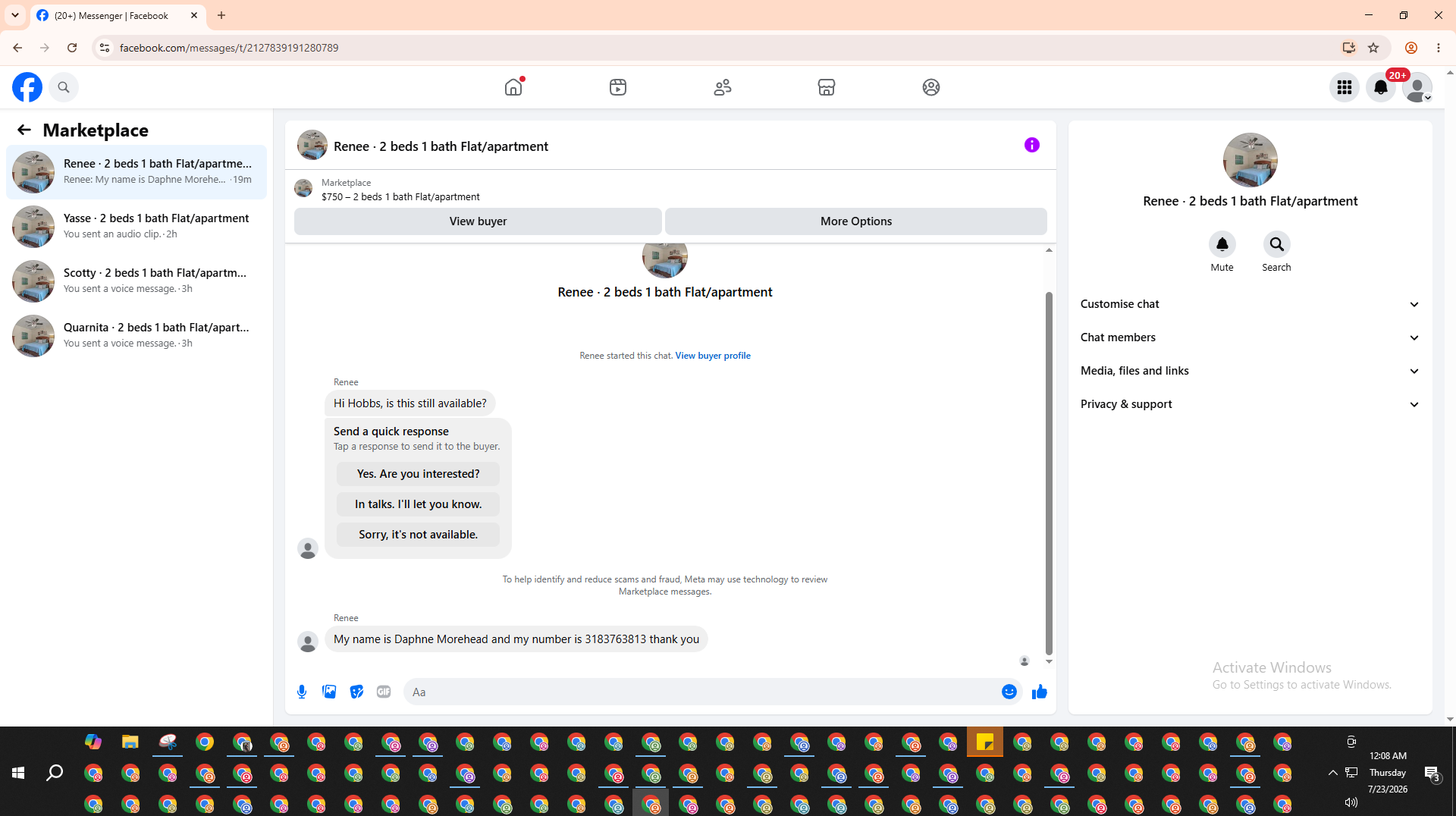The height and width of the screenshot is (816, 1456).
Task: Send quick reply 'Sorry, it's not available.'
Action: (x=419, y=535)
